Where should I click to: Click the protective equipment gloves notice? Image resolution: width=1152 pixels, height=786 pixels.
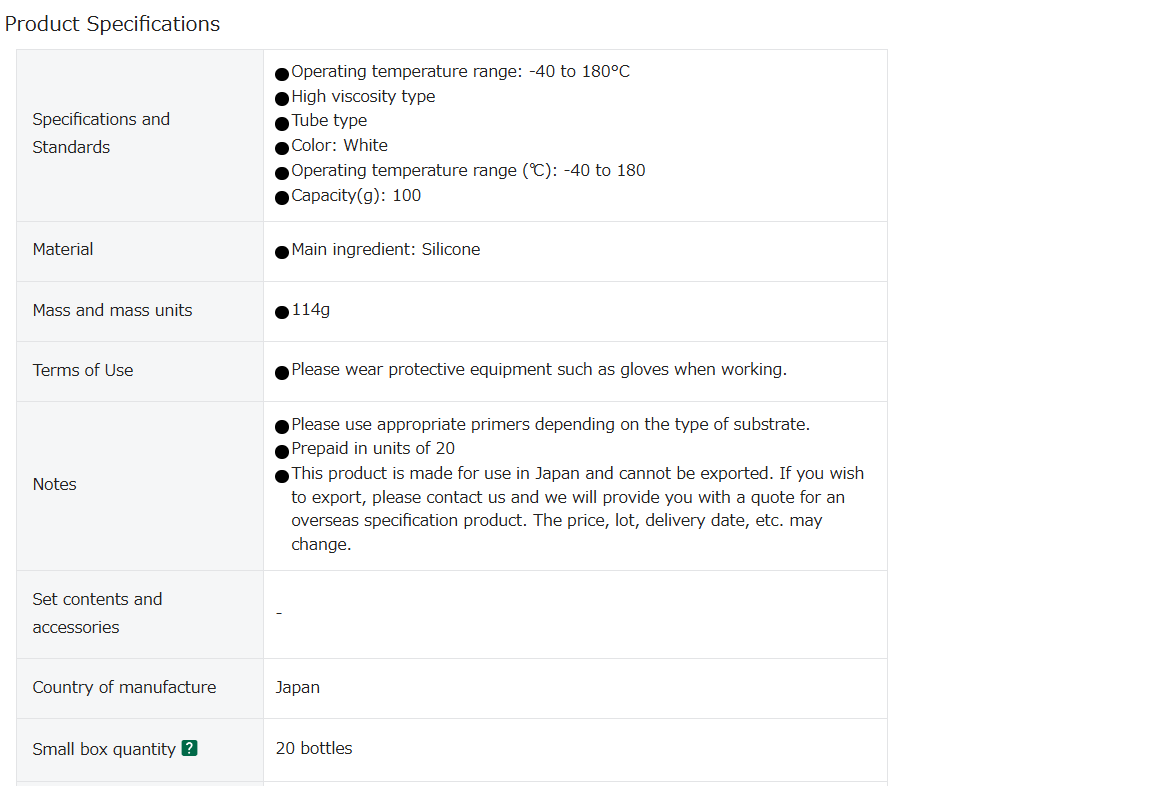(539, 369)
